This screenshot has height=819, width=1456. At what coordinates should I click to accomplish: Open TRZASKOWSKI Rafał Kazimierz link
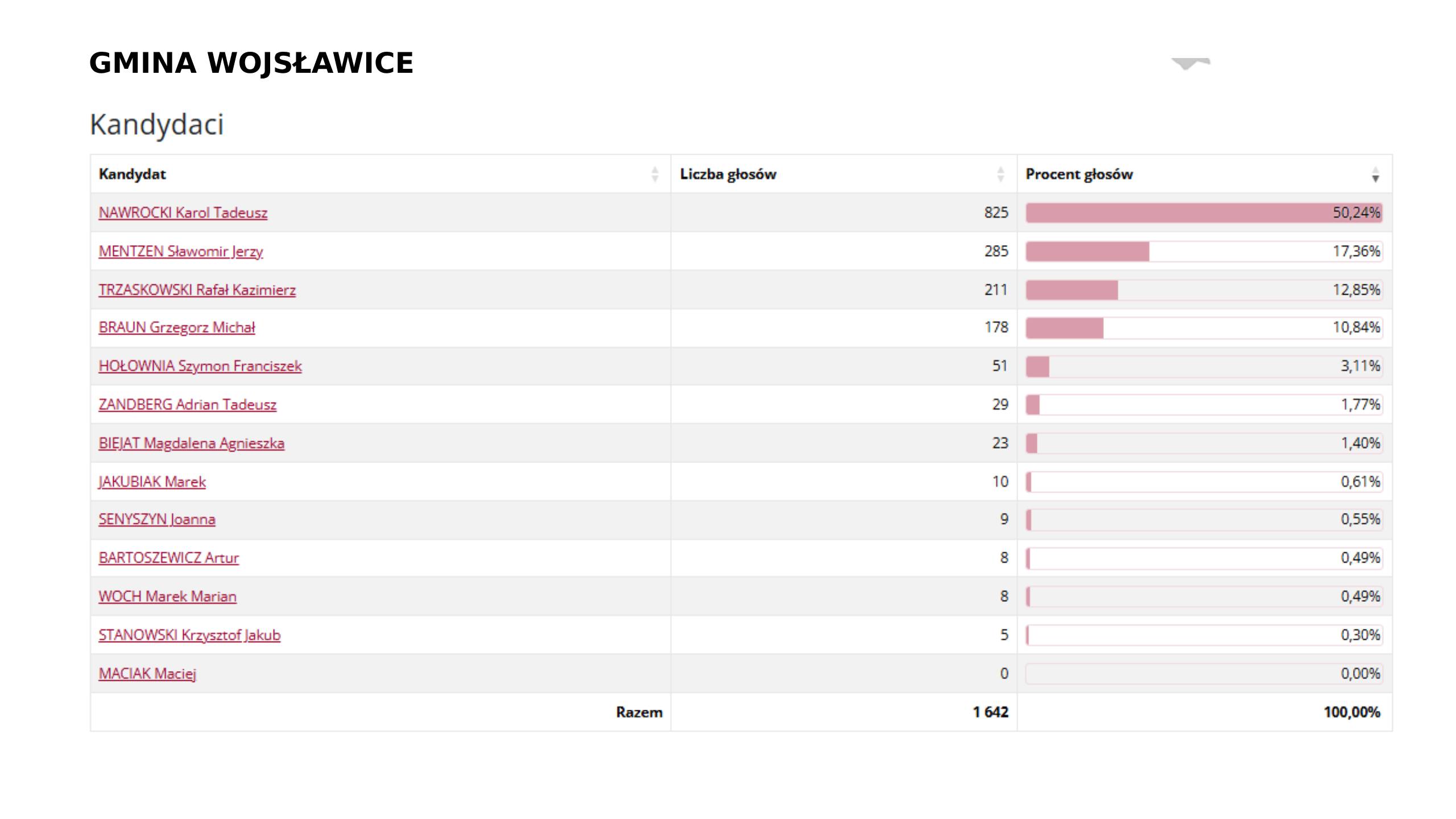click(x=197, y=290)
